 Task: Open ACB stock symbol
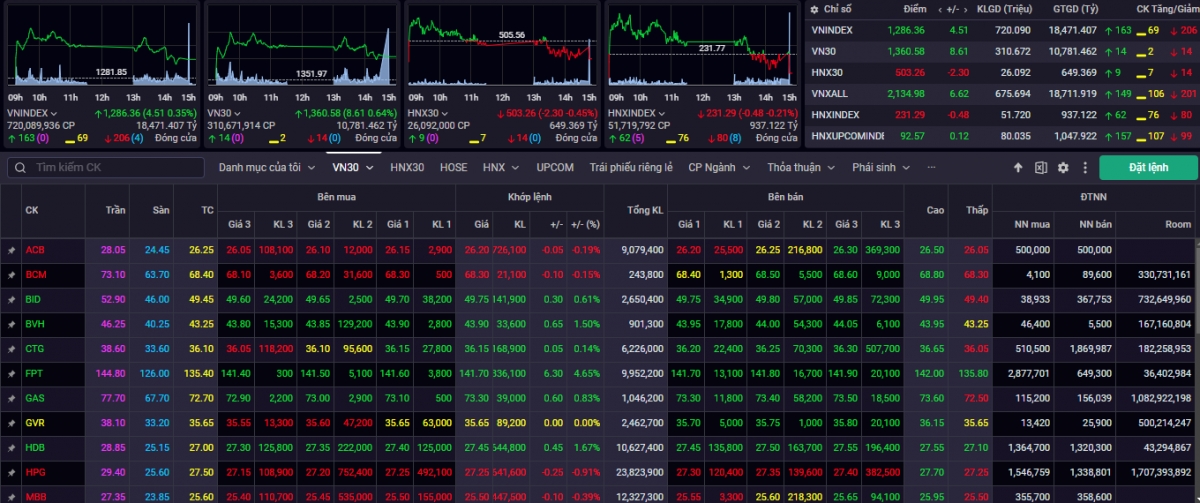[x=36, y=250]
